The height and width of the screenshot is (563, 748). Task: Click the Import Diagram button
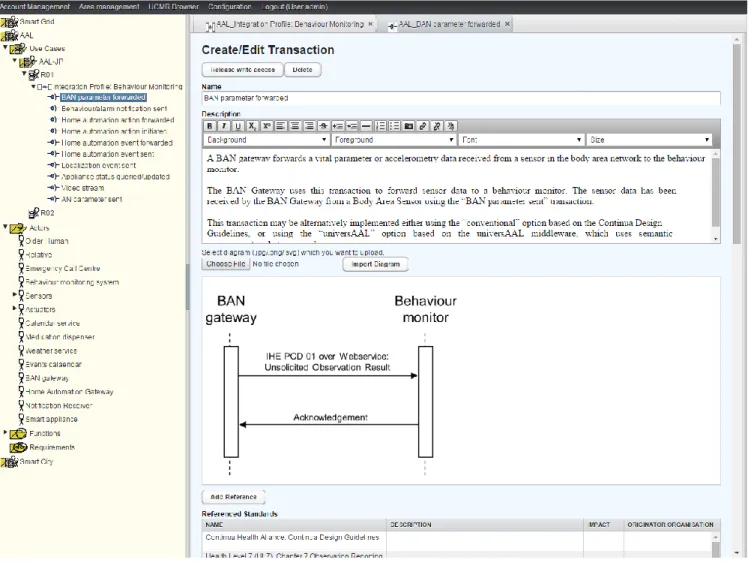click(x=375, y=264)
